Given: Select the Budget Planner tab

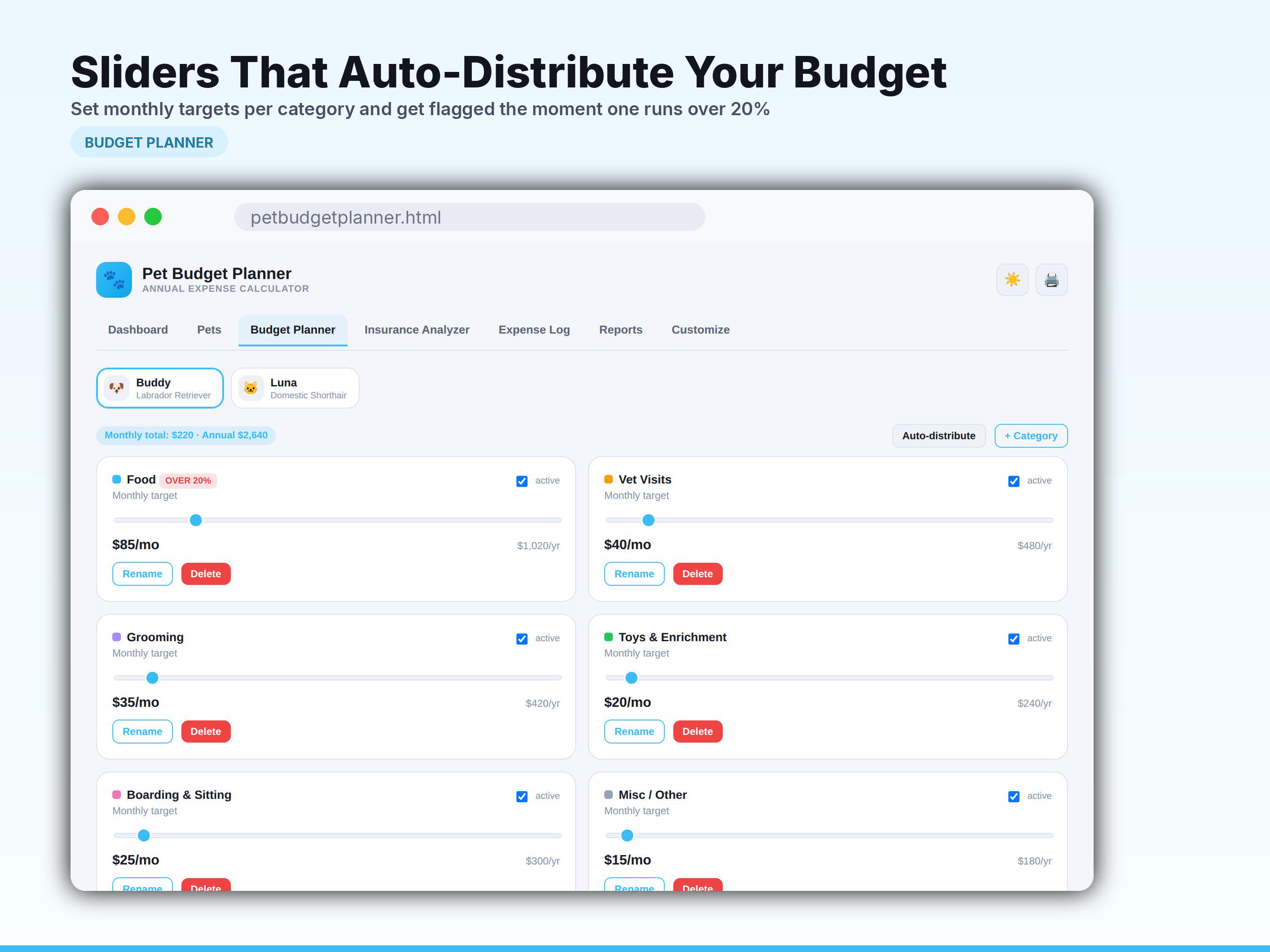Looking at the screenshot, I should pyautogui.click(x=293, y=330).
